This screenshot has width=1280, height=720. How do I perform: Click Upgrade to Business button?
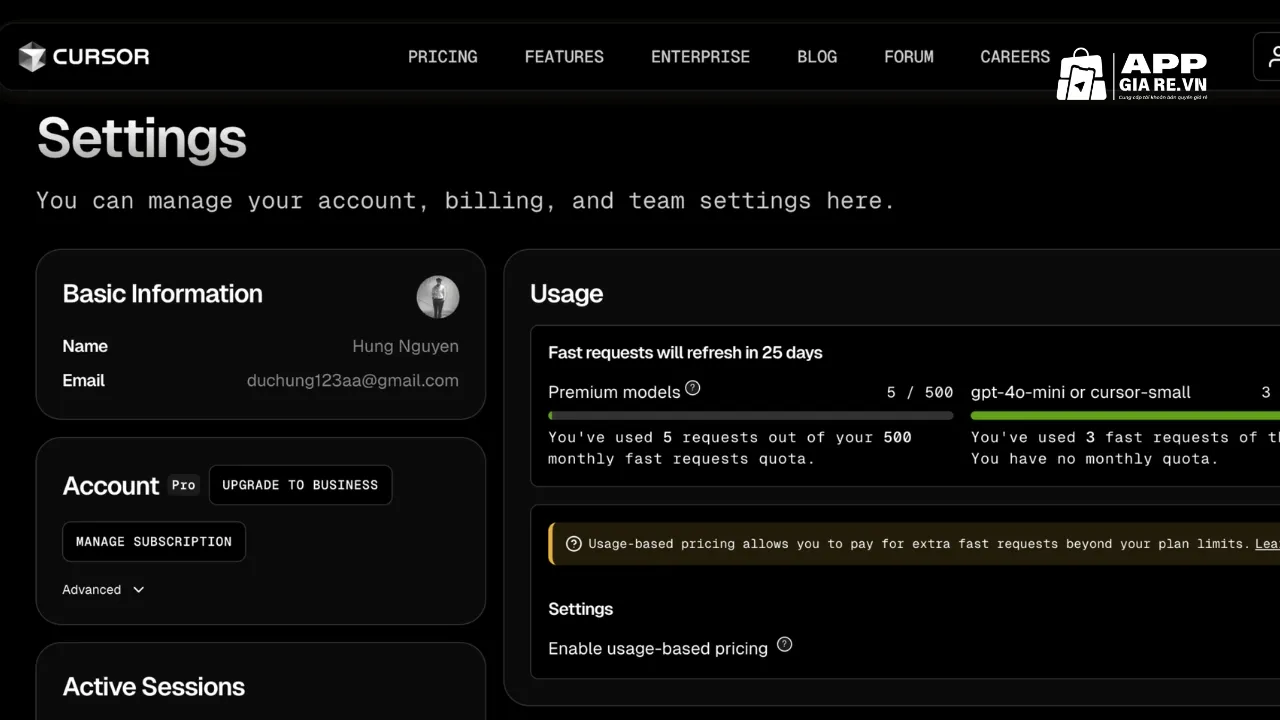click(300, 485)
